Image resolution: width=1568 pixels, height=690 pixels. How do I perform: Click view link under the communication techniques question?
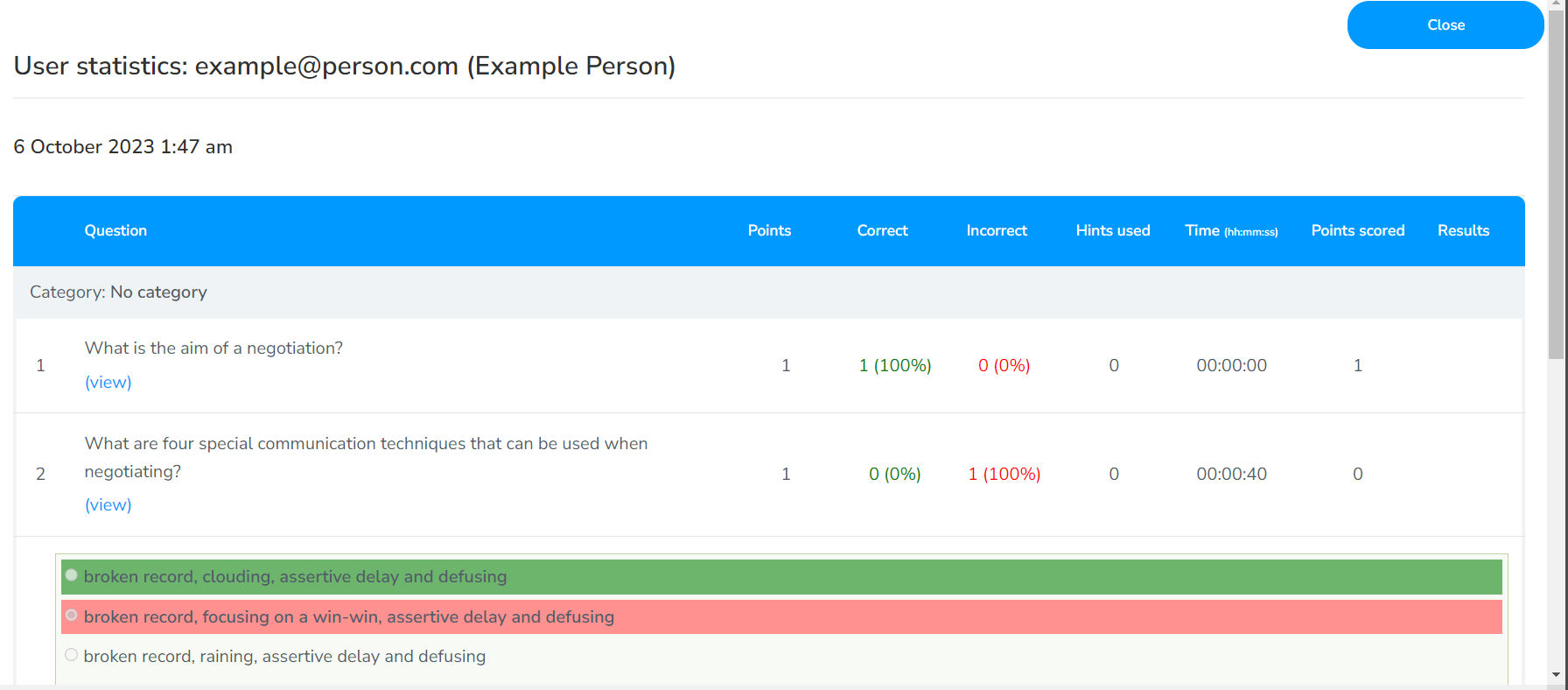(108, 505)
